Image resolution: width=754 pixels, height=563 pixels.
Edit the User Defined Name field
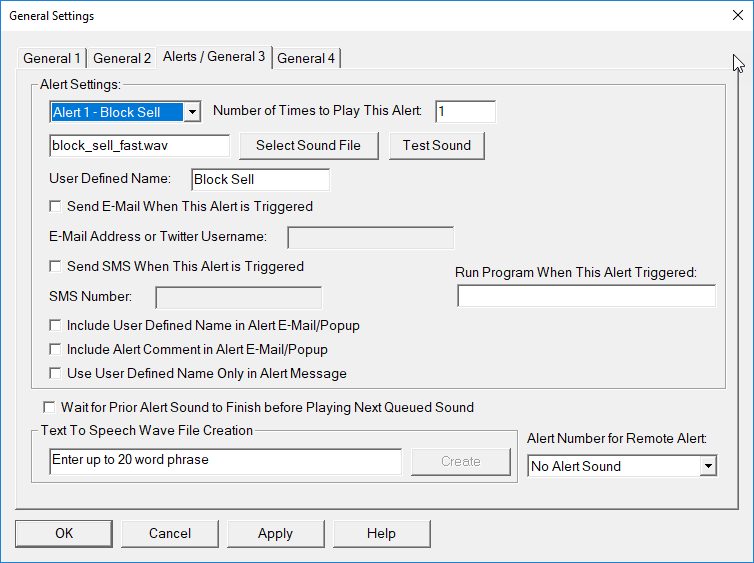260,180
